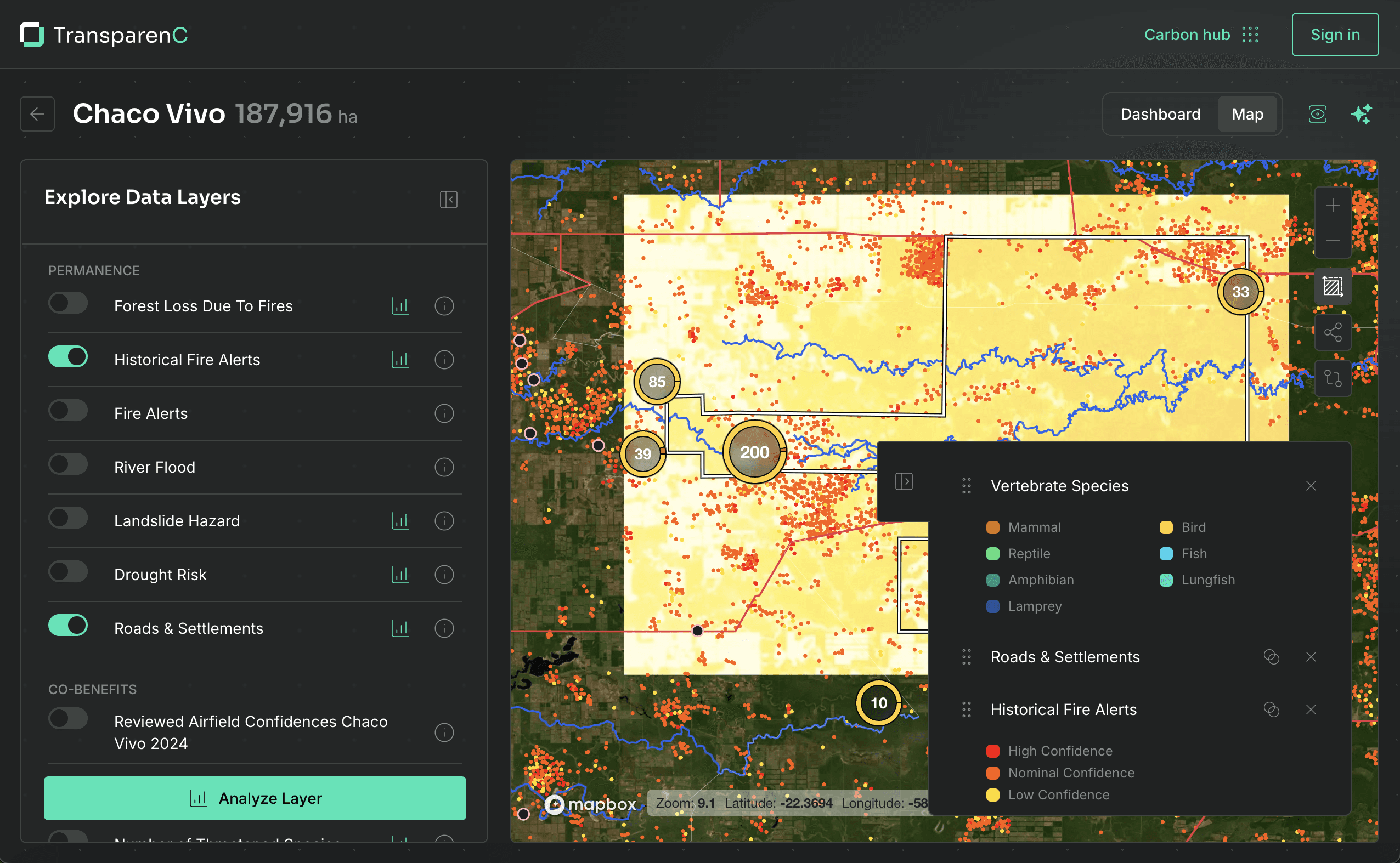Switch to the Dashboard tab
This screenshot has height=863, width=1400.
[x=1160, y=114]
